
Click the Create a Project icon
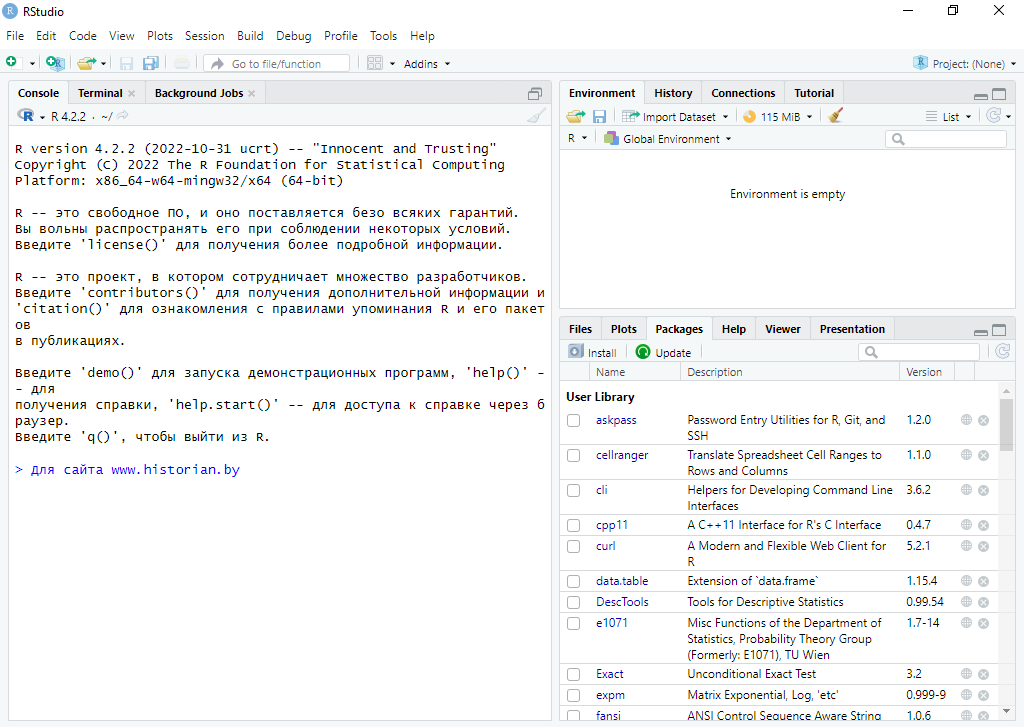click(x=55, y=63)
